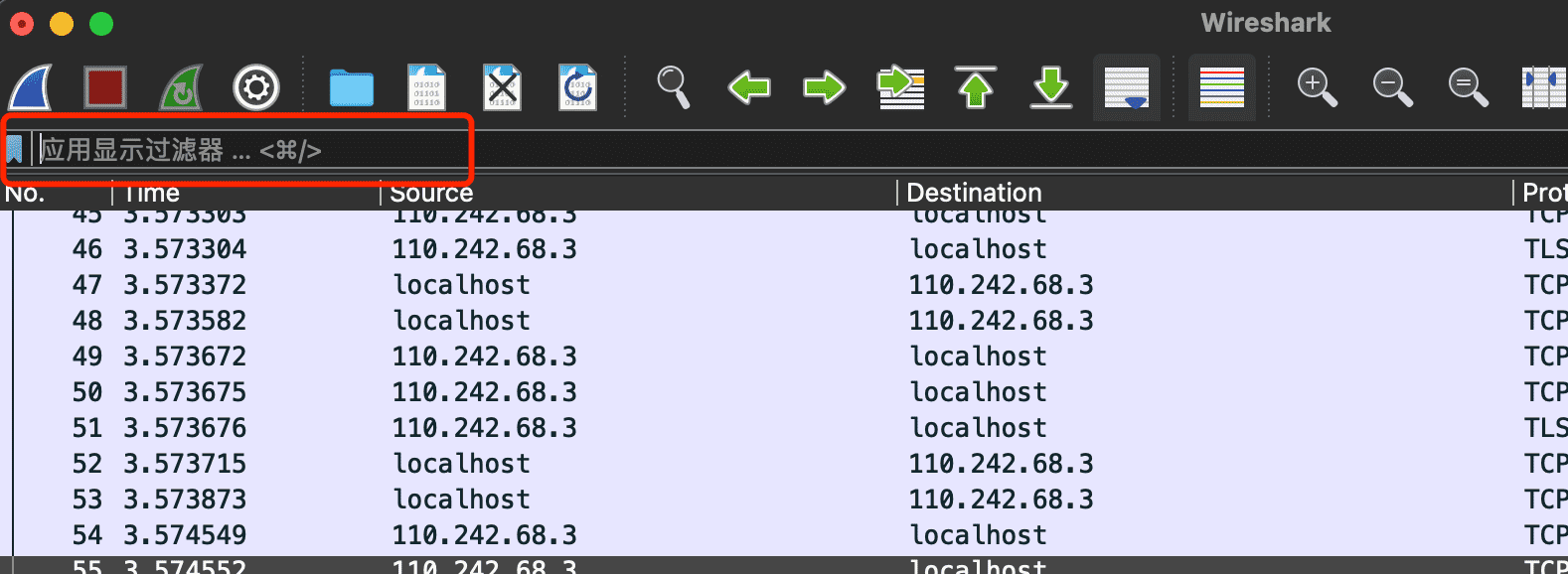
Task: Stop capturing packets with red square
Action: pyautogui.click(x=105, y=87)
